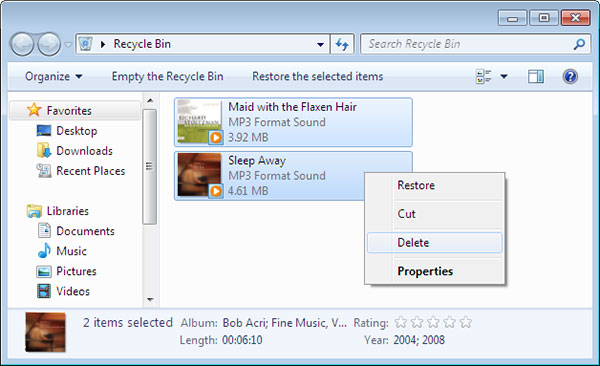Click the navigation pane scrollbar thumb
Viewport: 600px width, 366px height.
coord(150,167)
